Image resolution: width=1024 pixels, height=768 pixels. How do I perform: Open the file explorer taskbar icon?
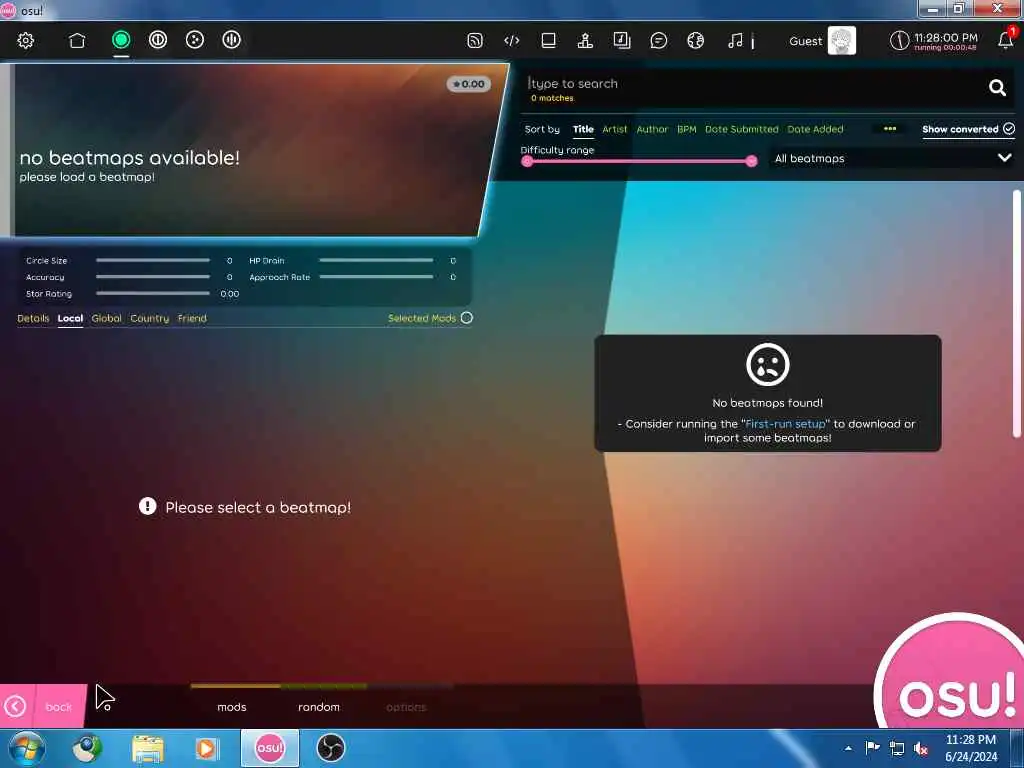(148, 748)
